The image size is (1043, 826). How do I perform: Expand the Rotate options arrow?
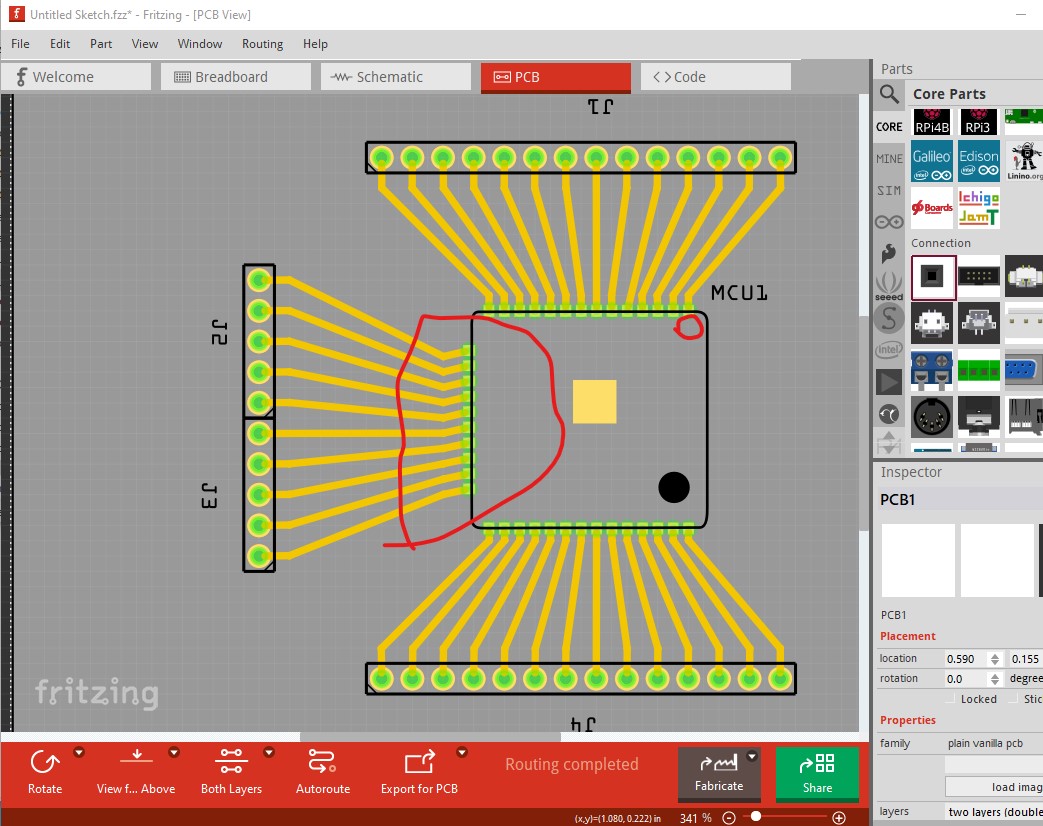[79, 753]
